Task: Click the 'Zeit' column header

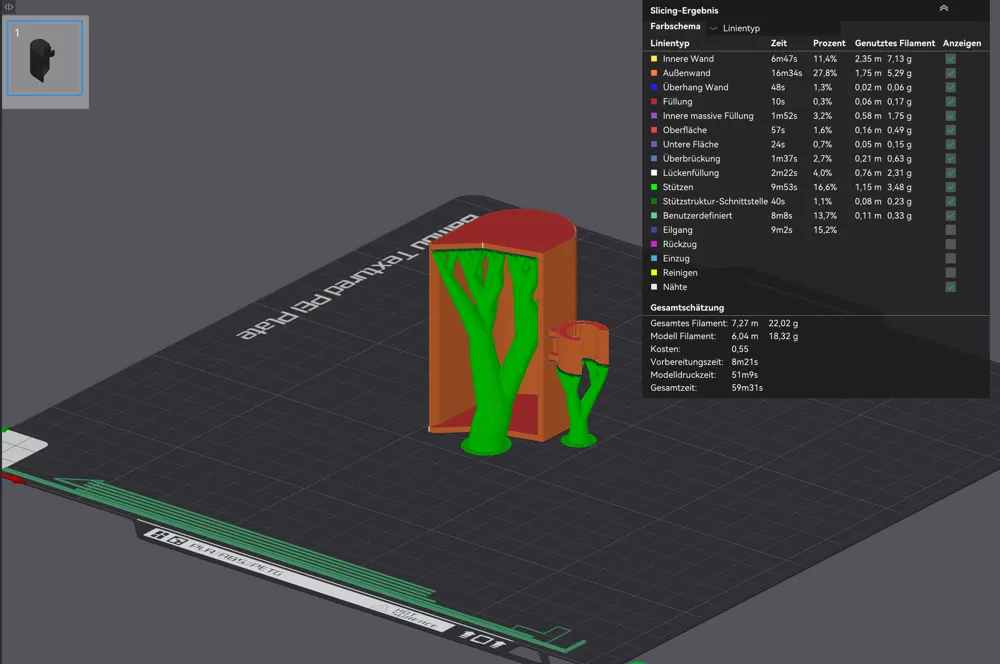Action: coord(779,43)
